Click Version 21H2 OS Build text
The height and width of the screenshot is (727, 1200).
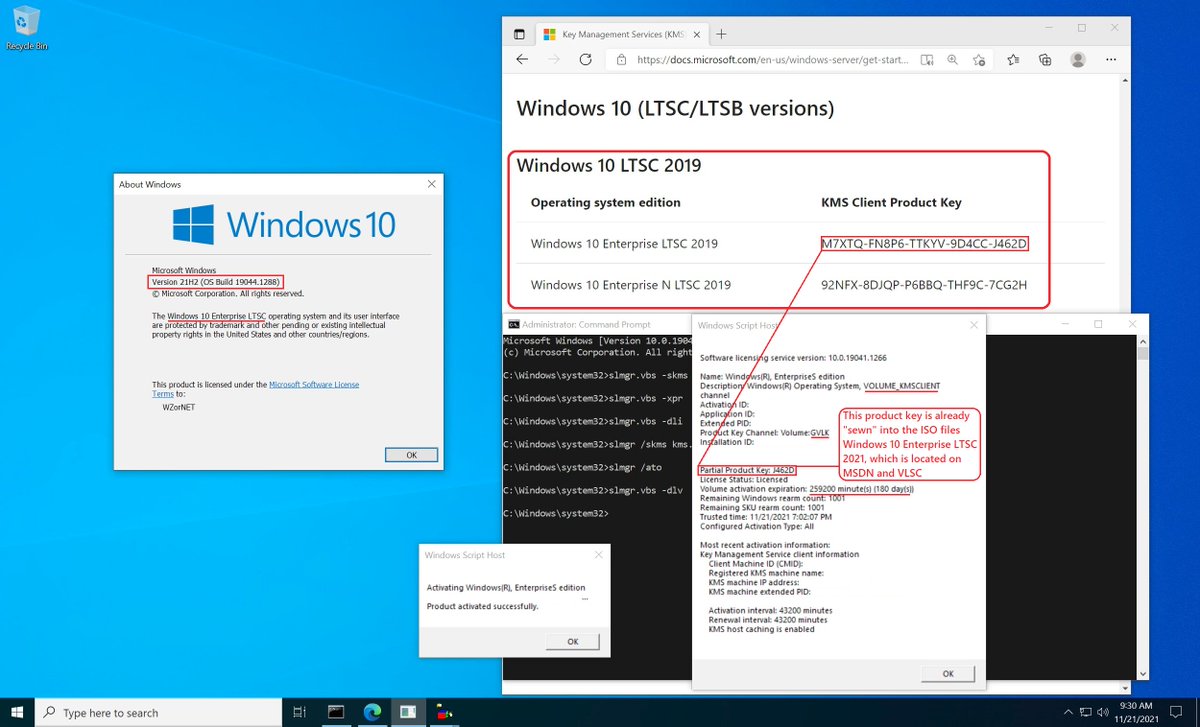point(216,282)
